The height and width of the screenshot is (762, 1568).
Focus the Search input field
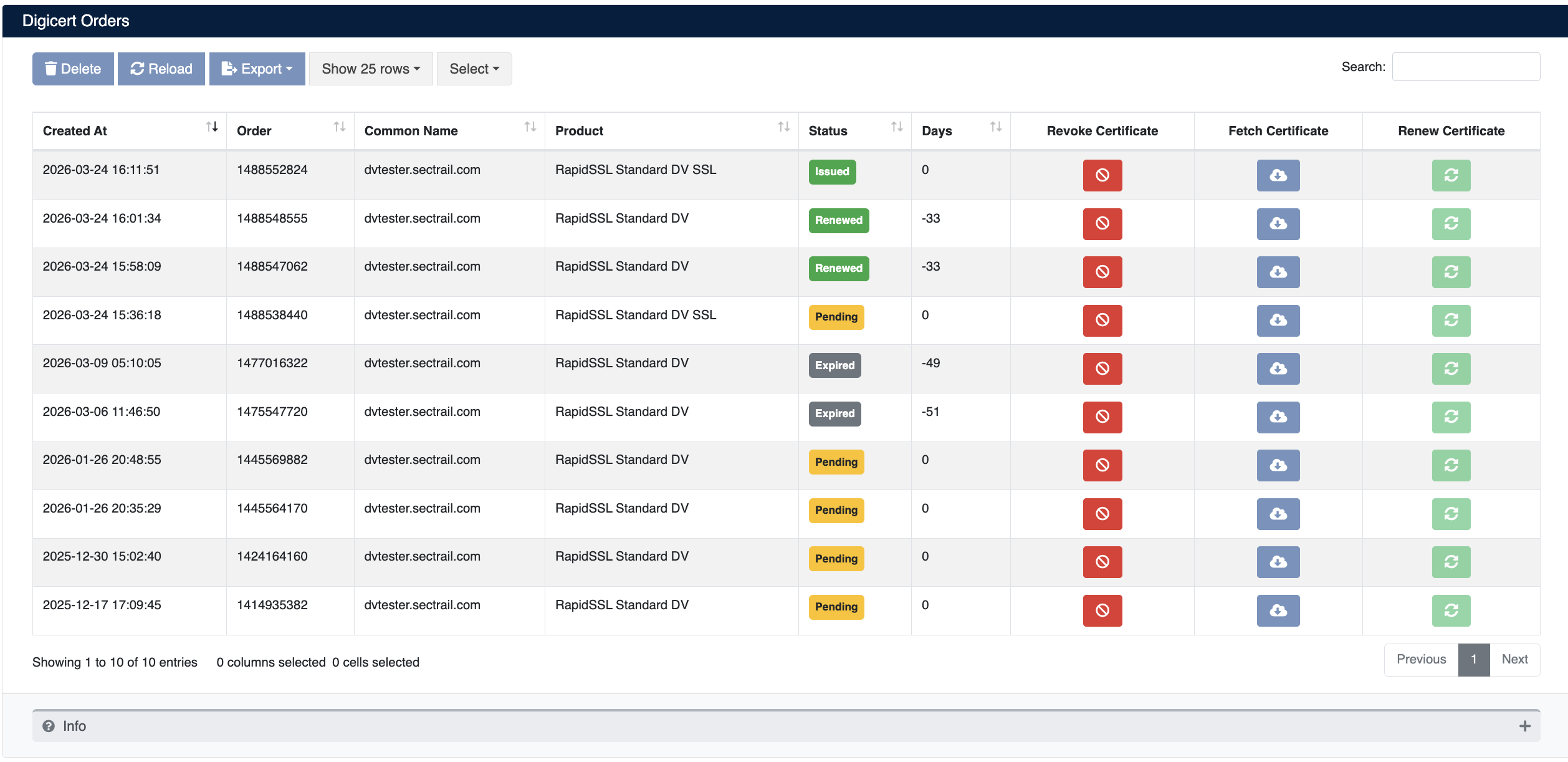tap(1466, 67)
